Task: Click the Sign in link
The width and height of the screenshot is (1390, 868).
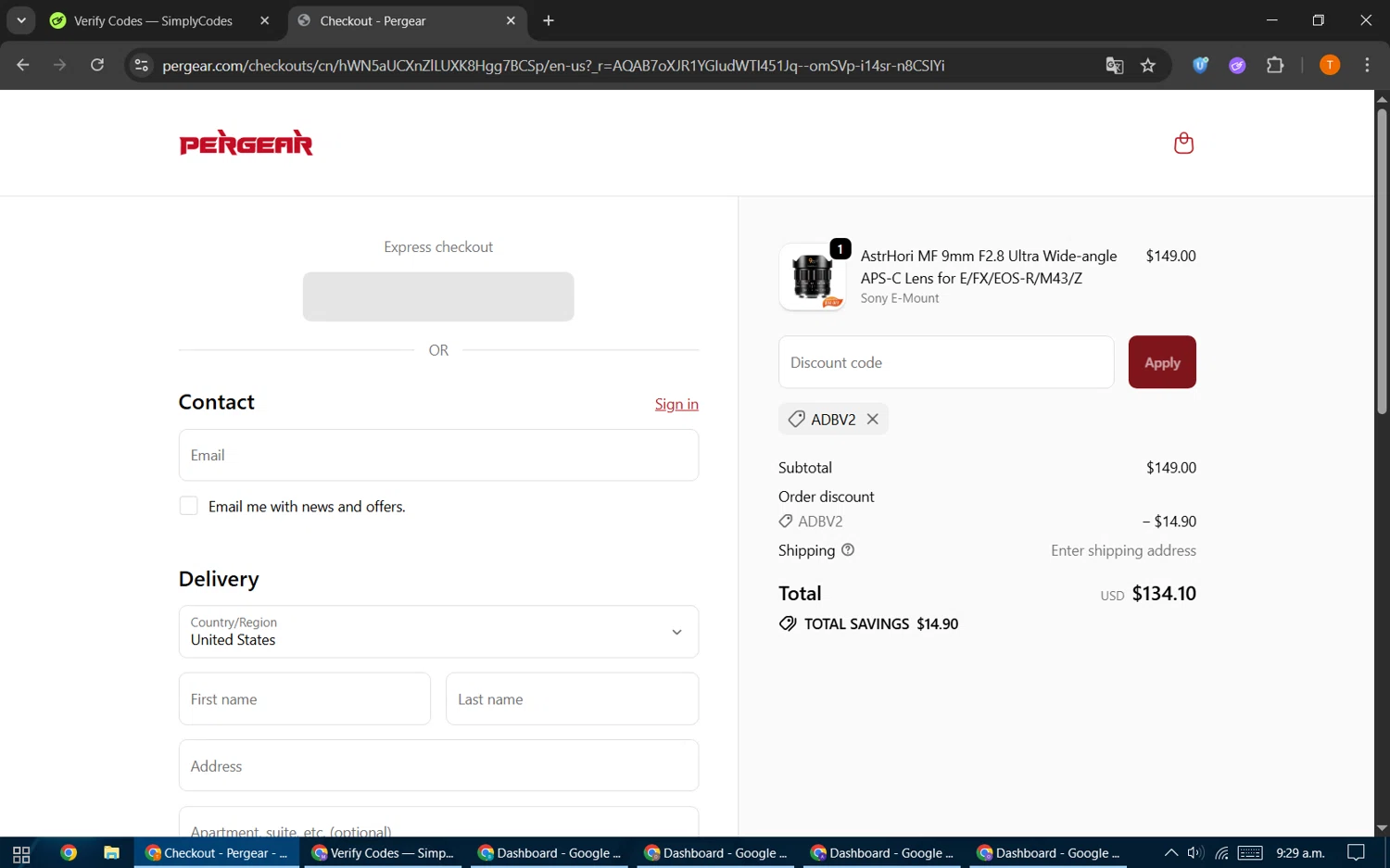Action: click(x=676, y=404)
